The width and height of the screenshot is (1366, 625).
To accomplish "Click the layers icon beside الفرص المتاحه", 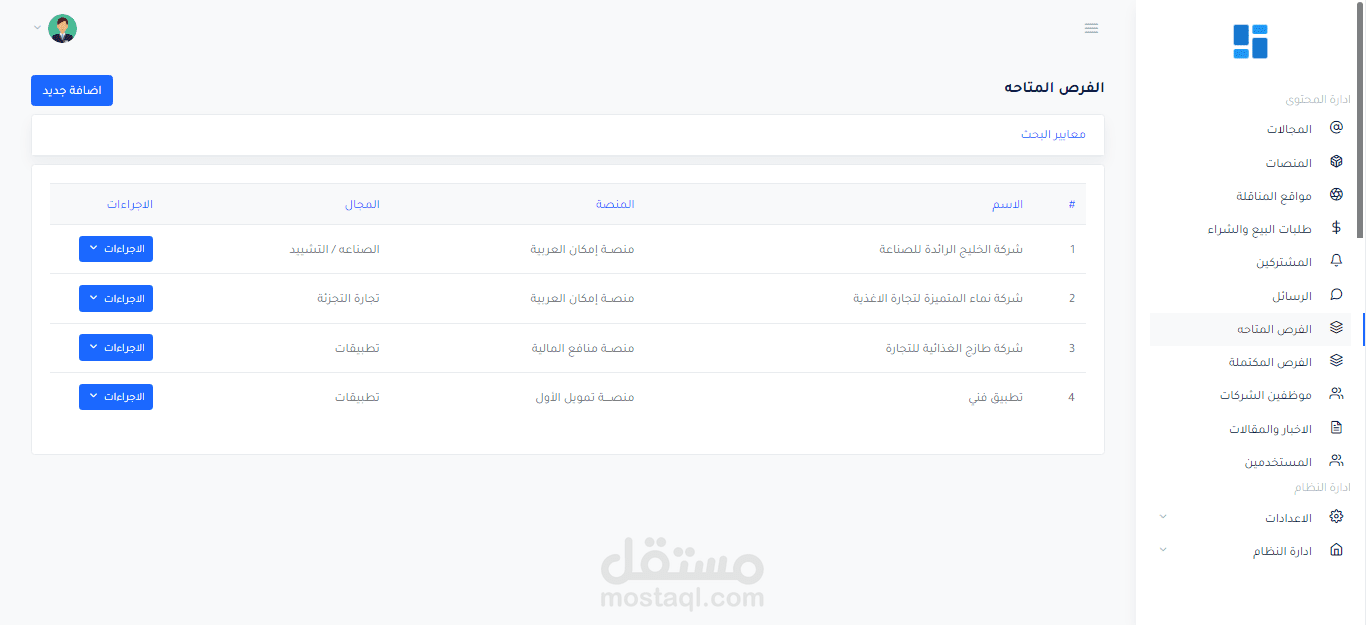I will (1336, 328).
